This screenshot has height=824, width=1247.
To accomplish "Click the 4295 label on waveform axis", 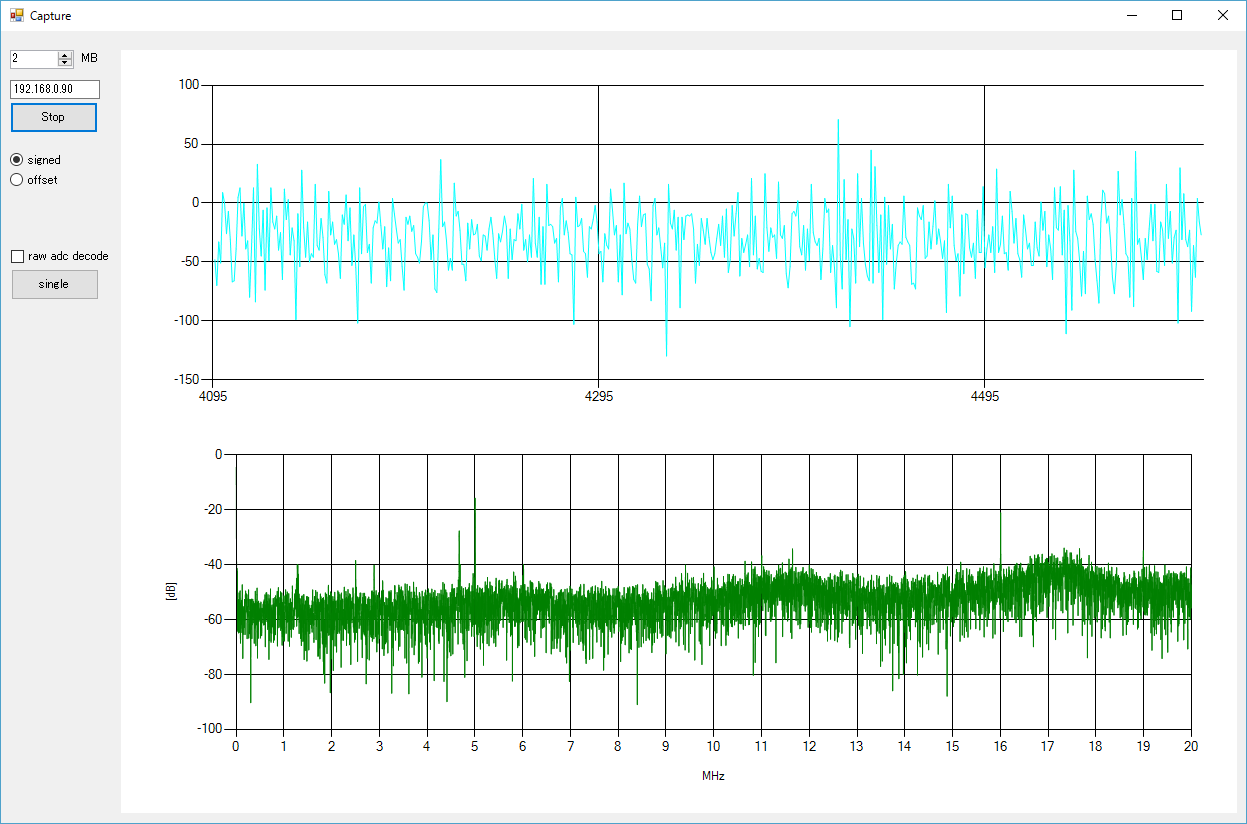I will [598, 397].
